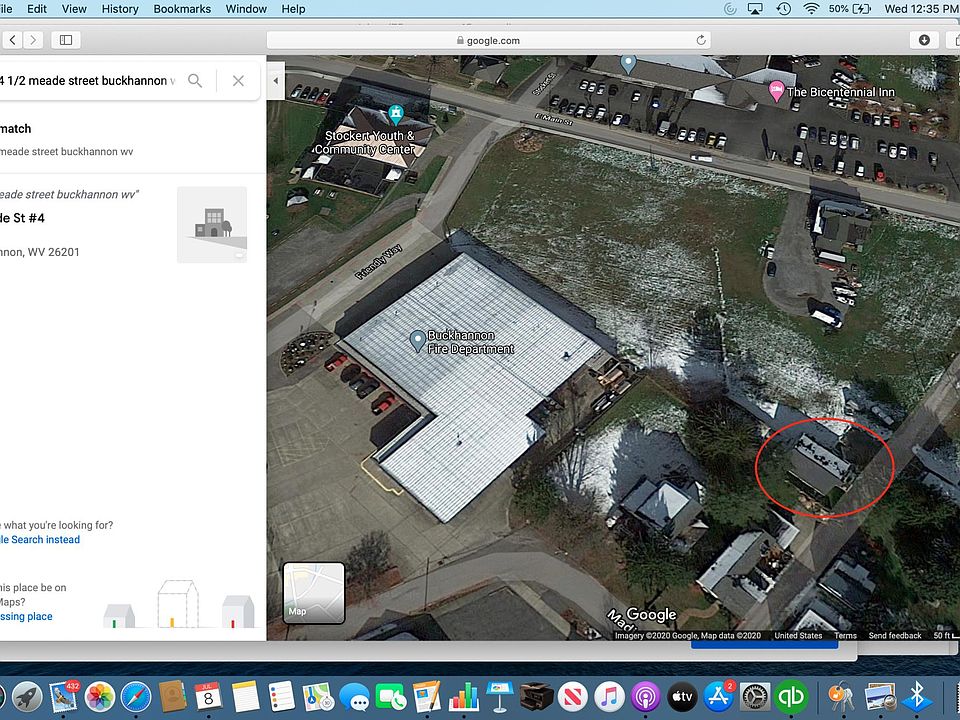Open the Safari downloads button

pos(924,40)
